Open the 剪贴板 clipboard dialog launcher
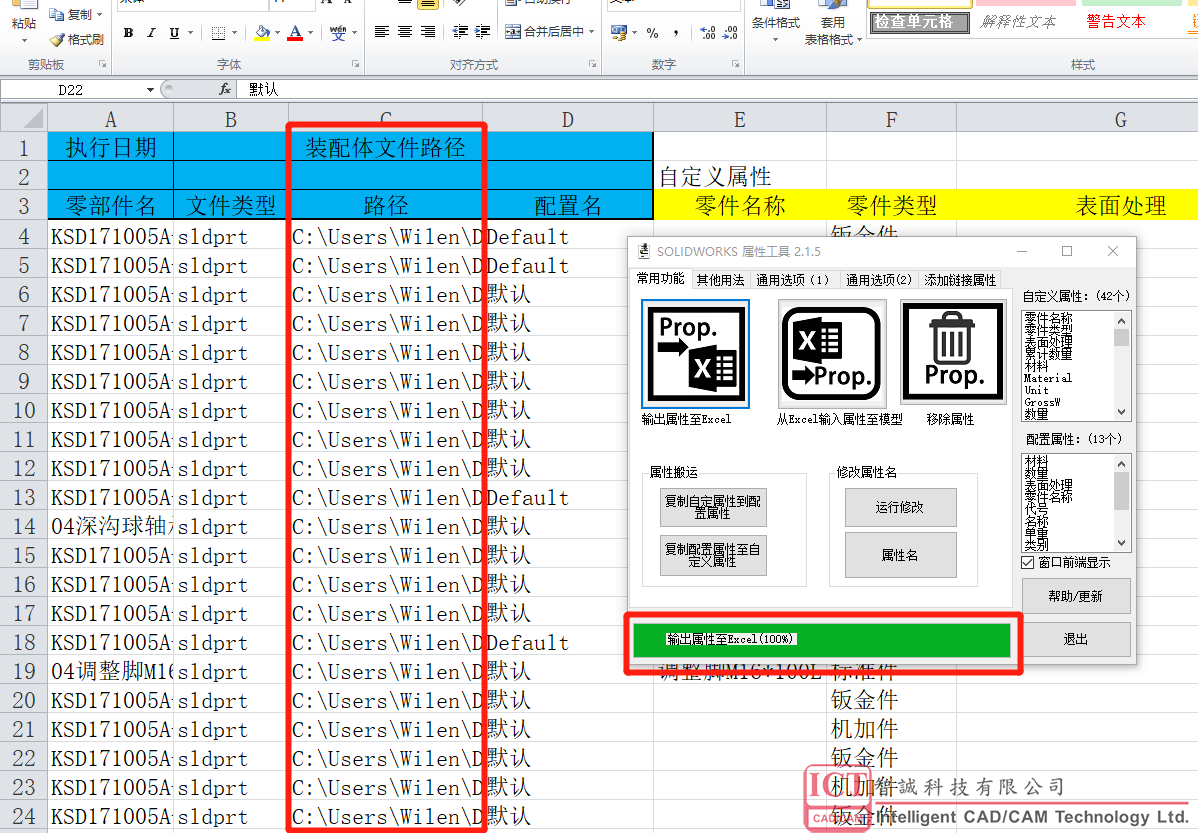This screenshot has height=833, width=1198. click(x=102, y=64)
